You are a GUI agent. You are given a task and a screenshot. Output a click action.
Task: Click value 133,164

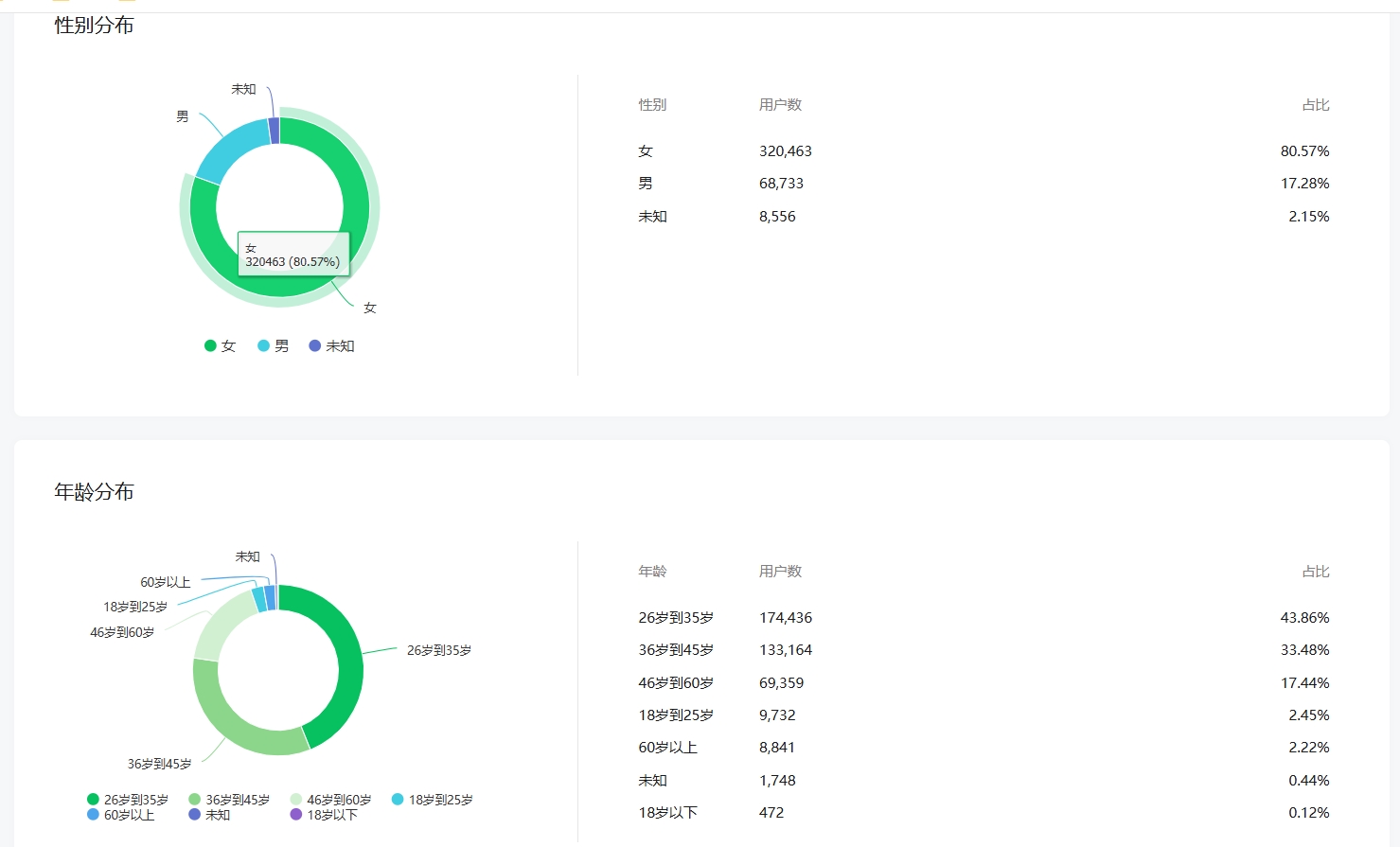tap(786, 650)
